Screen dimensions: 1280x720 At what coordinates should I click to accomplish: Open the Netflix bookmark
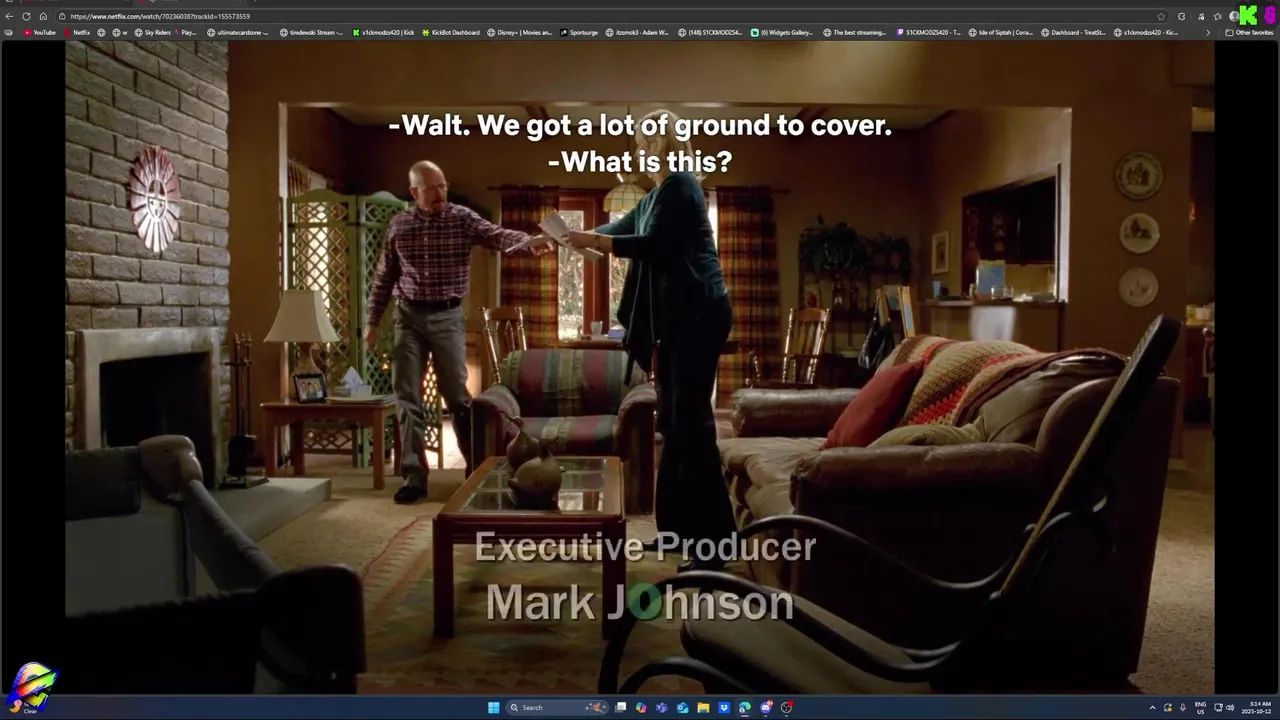point(77,32)
